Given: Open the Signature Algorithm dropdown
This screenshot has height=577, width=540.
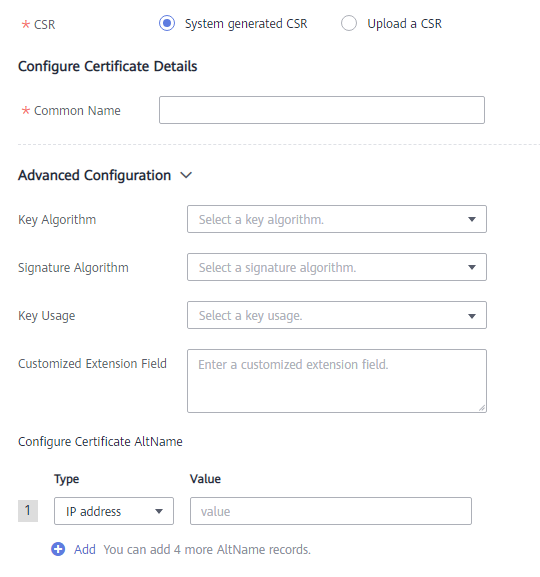Looking at the screenshot, I should [337, 267].
